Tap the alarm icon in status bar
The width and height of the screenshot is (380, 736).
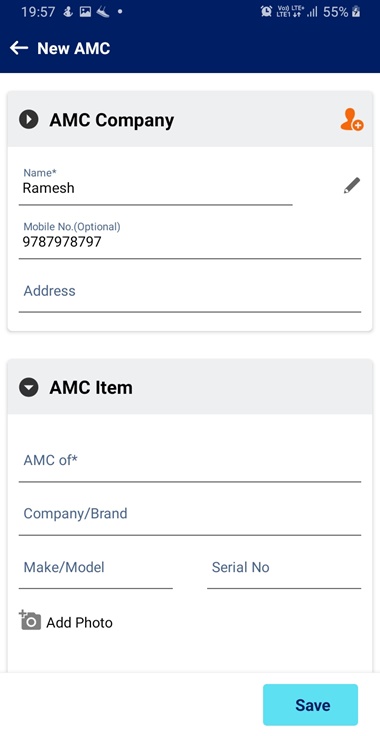point(266,12)
